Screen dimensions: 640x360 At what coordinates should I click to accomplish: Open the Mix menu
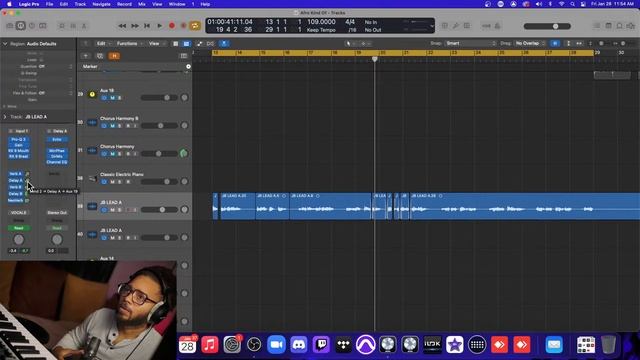tap(142, 4)
